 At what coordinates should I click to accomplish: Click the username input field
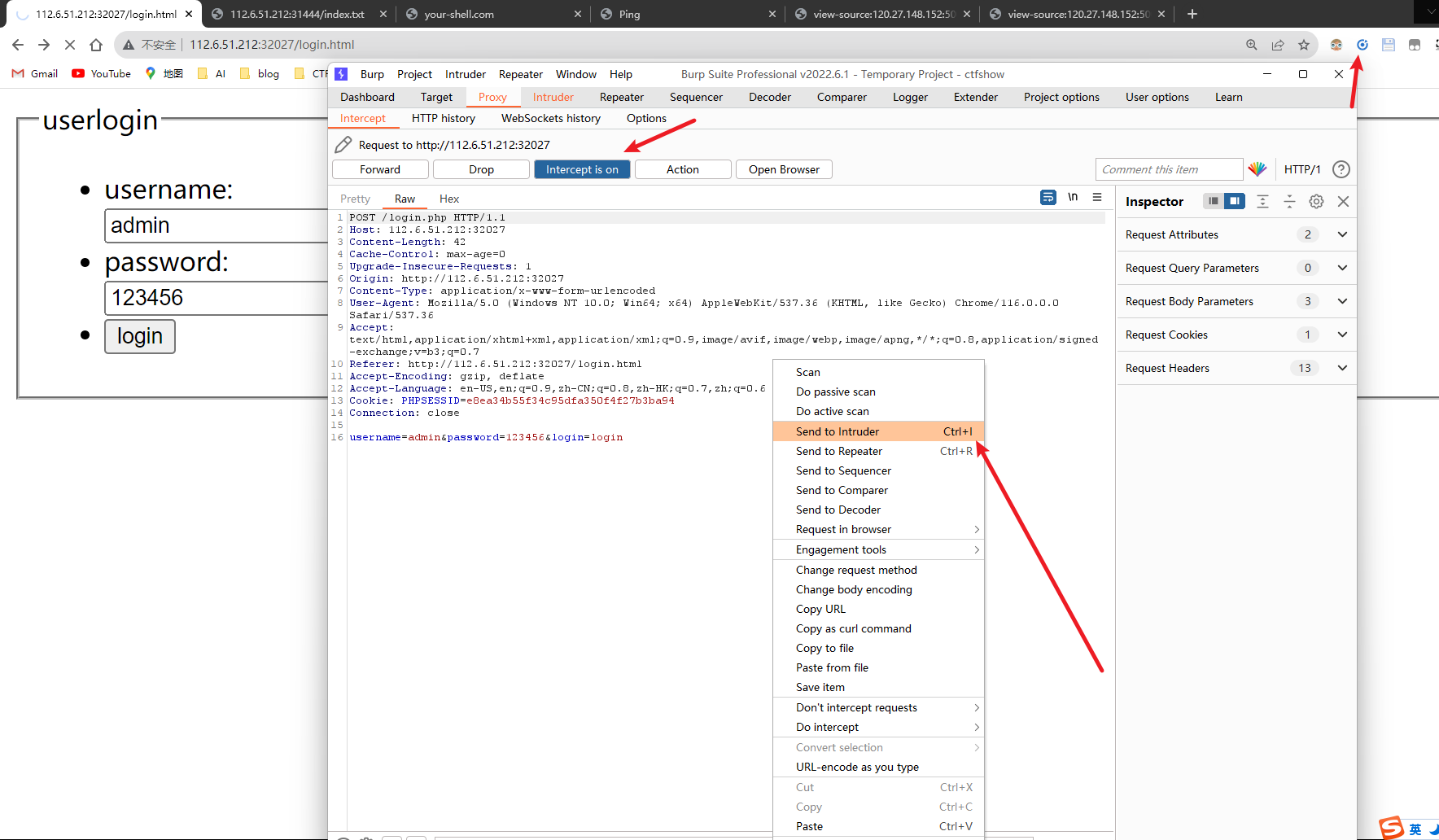click(x=216, y=225)
